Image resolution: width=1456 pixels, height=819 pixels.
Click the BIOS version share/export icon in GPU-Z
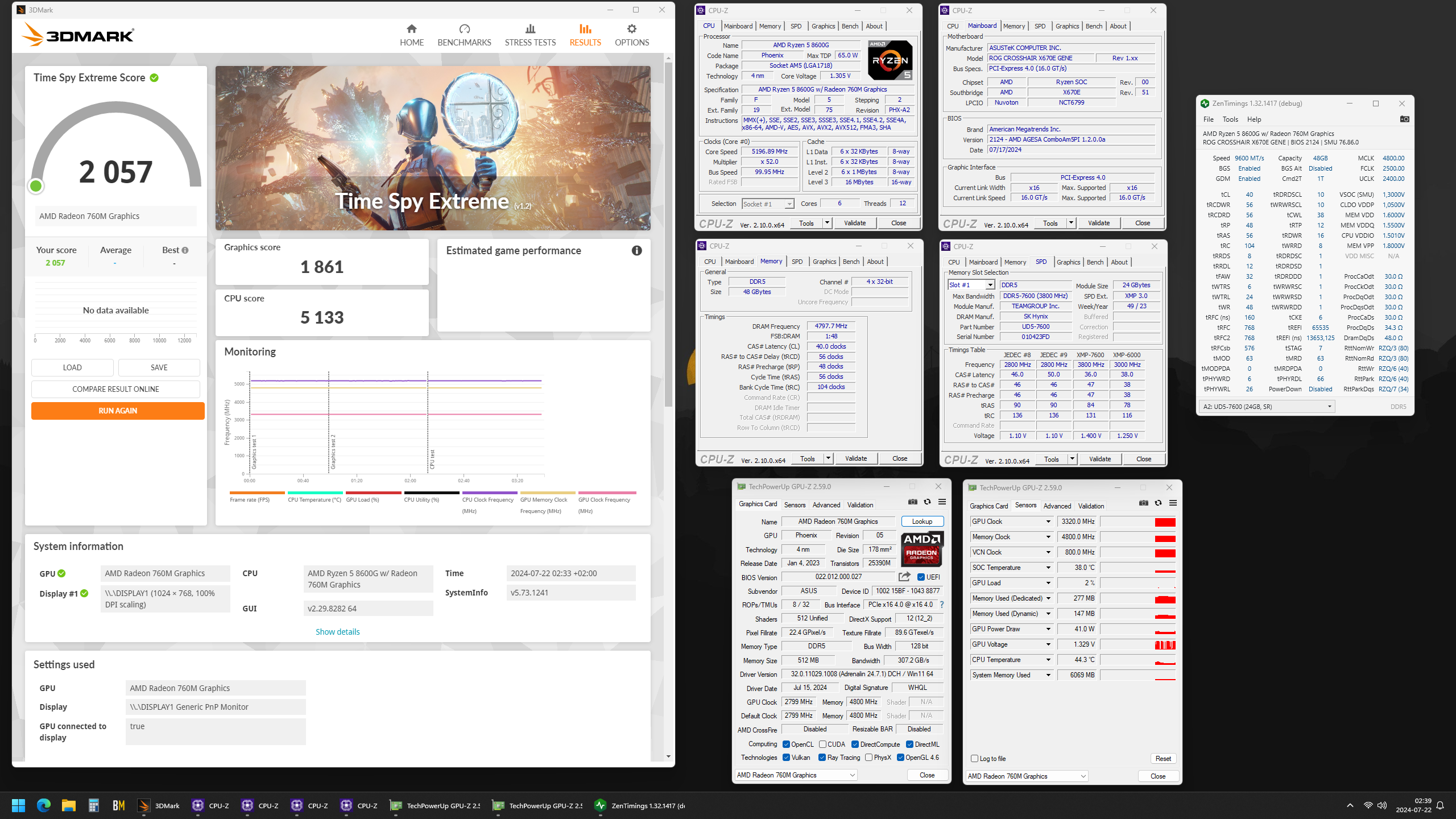pyautogui.click(x=904, y=577)
